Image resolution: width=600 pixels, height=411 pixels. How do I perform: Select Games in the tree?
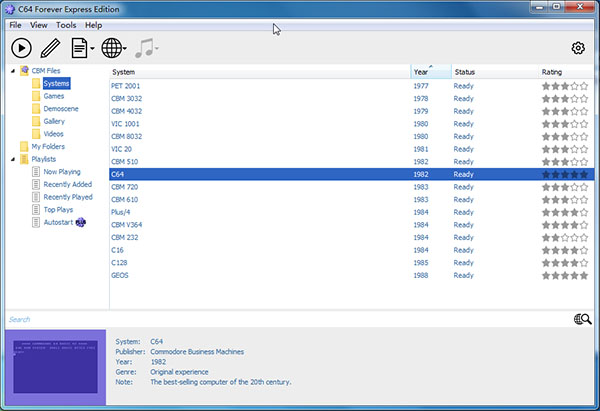(54, 96)
